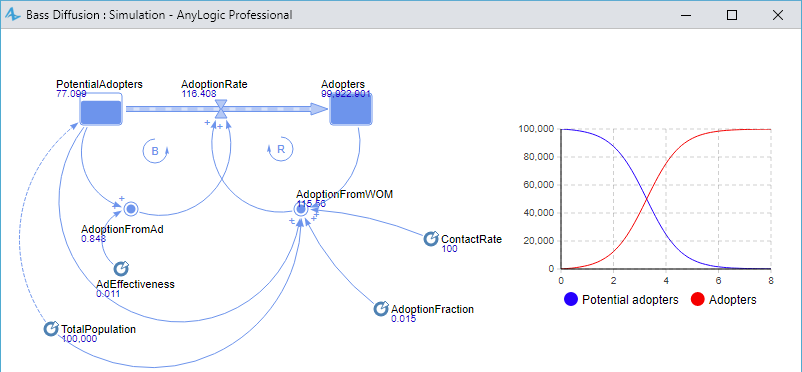The height and width of the screenshot is (372, 802).
Task: Click the AdoptionFromAd variable circle
Action: pyautogui.click(x=131, y=209)
